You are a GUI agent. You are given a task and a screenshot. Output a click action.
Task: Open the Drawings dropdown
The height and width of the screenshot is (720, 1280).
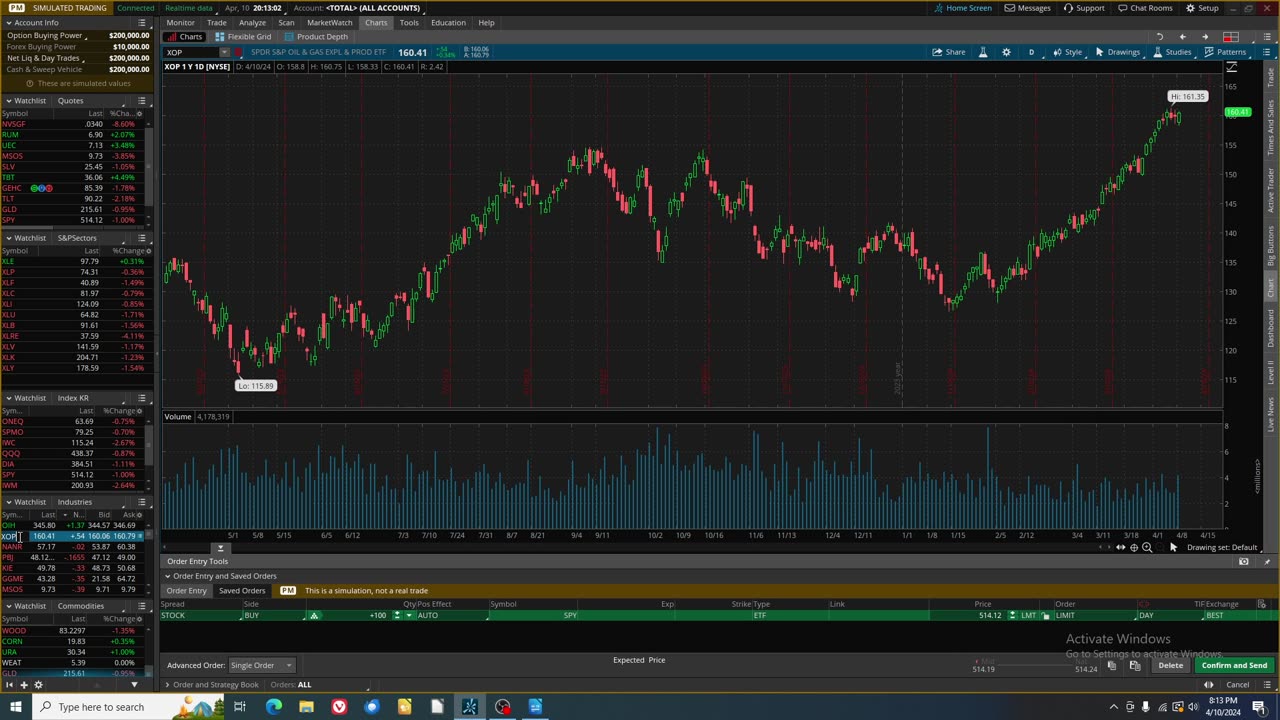pyautogui.click(x=1118, y=52)
